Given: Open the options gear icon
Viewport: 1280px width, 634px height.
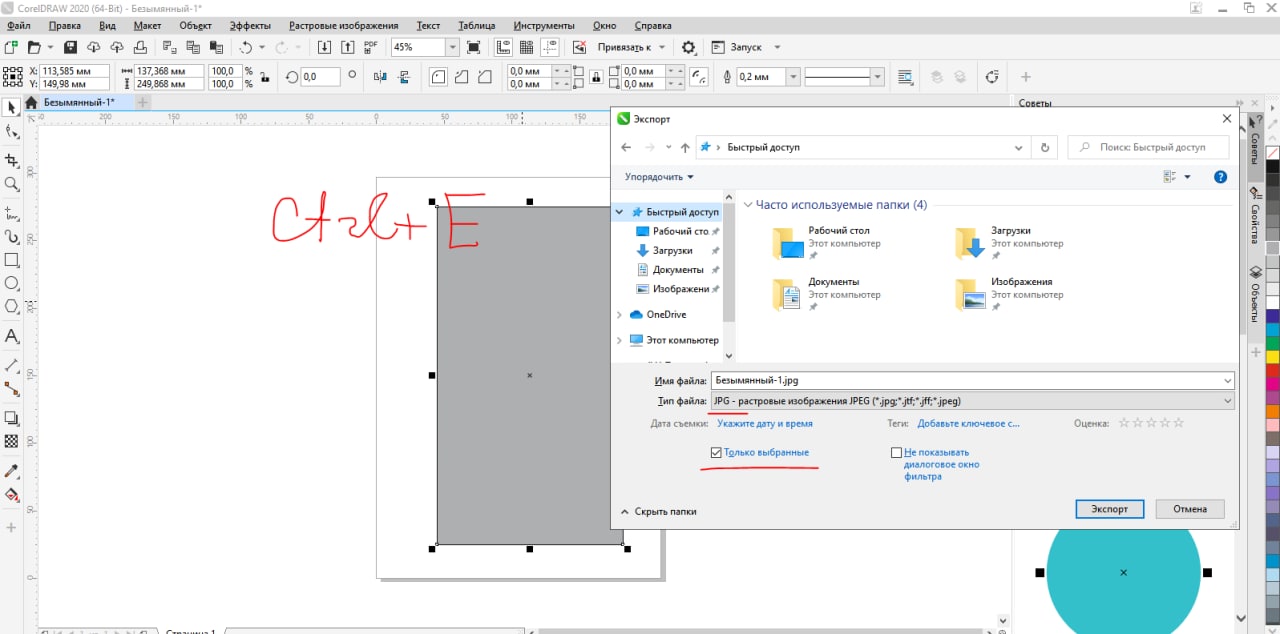Looking at the screenshot, I should [x=688, y=47].
